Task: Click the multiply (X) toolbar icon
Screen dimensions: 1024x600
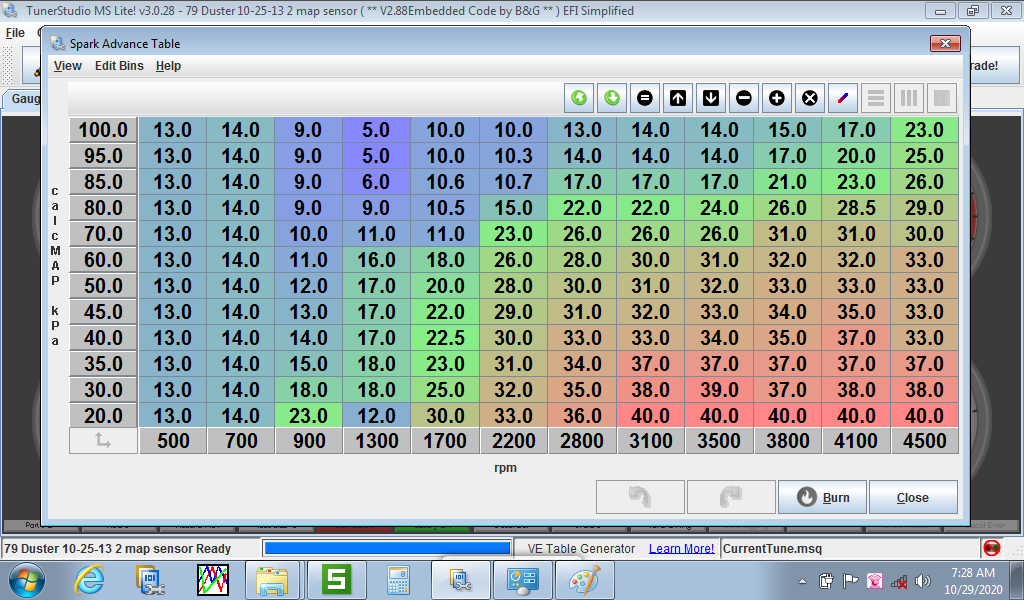Action: pyautogui.click(x=810, y=98)
